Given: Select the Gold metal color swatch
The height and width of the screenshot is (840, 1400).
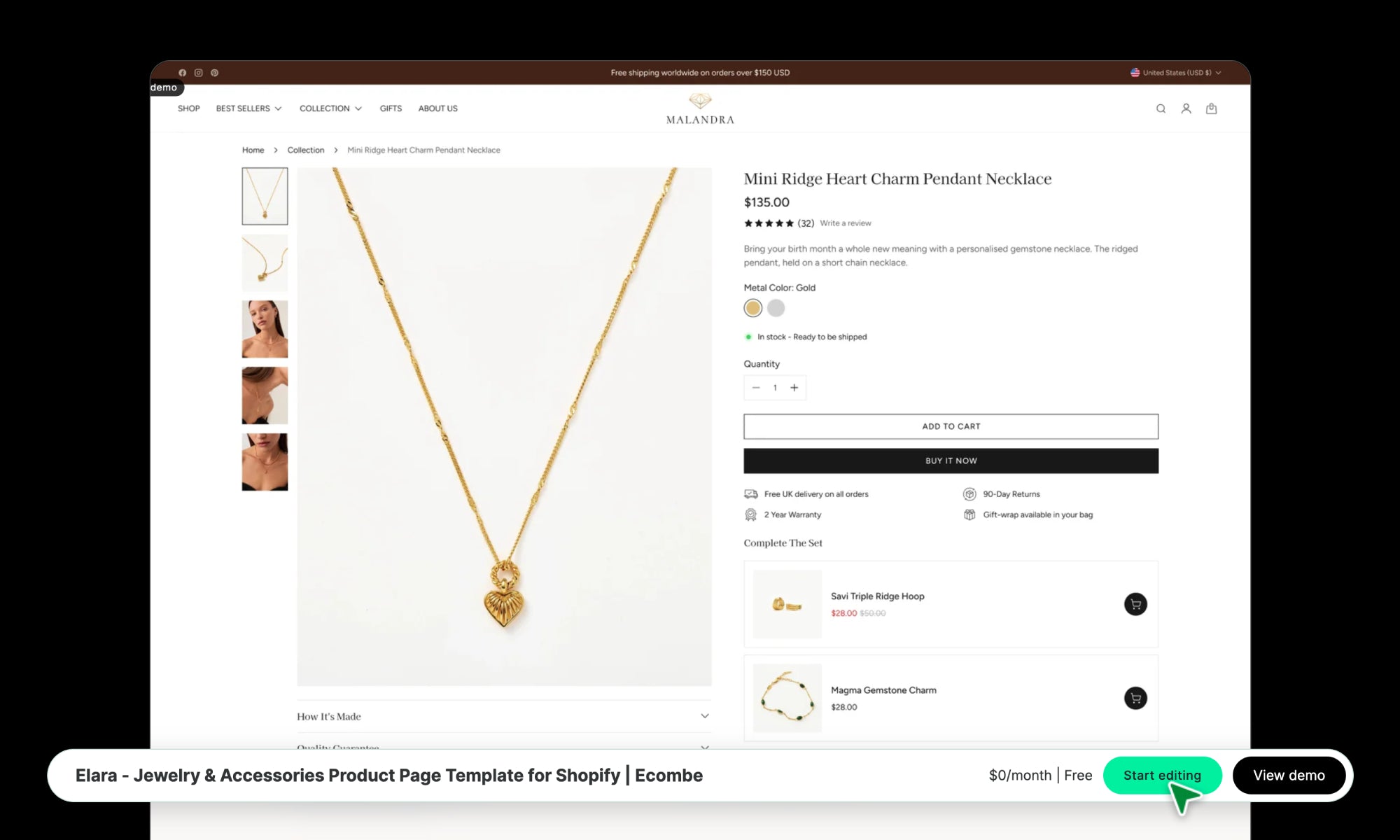Looking at the screenshot, I should point(752,308).
